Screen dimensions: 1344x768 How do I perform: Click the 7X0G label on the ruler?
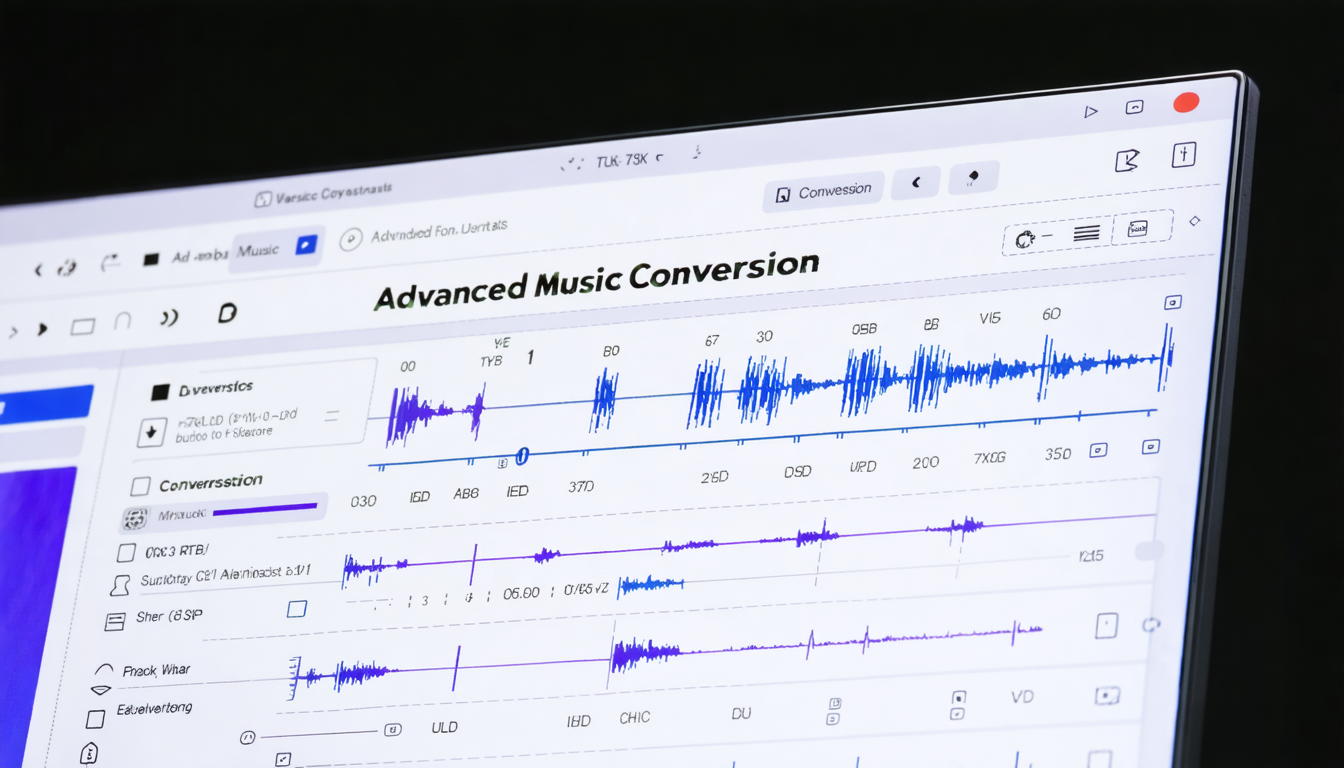click(x=990, y=457)
